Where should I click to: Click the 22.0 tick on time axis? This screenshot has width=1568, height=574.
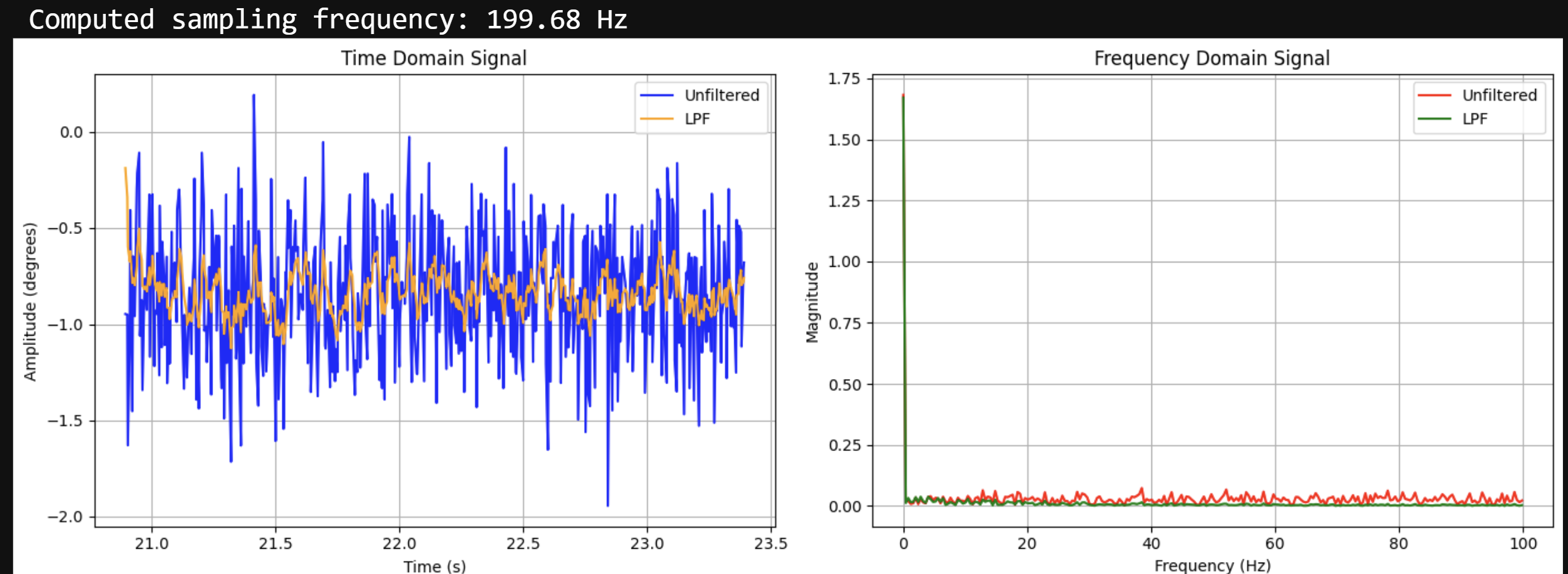click(399, 544)
